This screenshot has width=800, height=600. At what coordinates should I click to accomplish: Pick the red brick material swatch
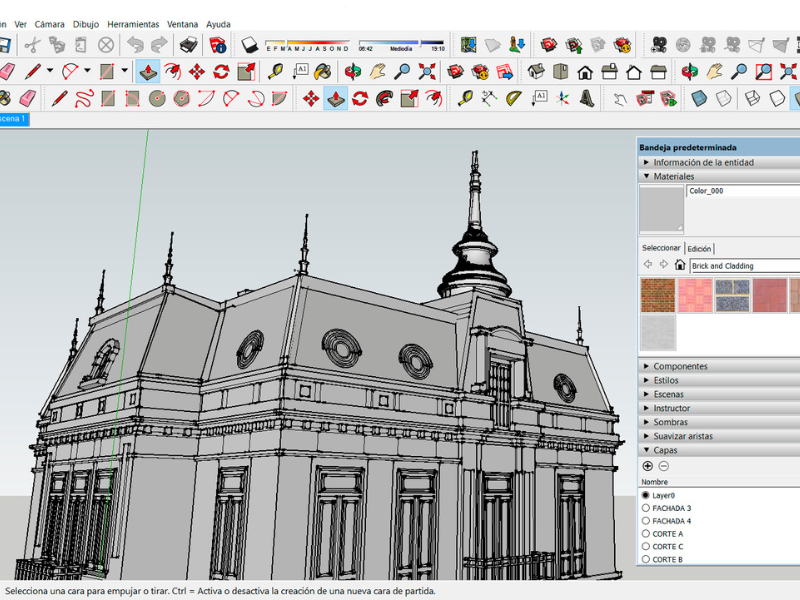657,295
